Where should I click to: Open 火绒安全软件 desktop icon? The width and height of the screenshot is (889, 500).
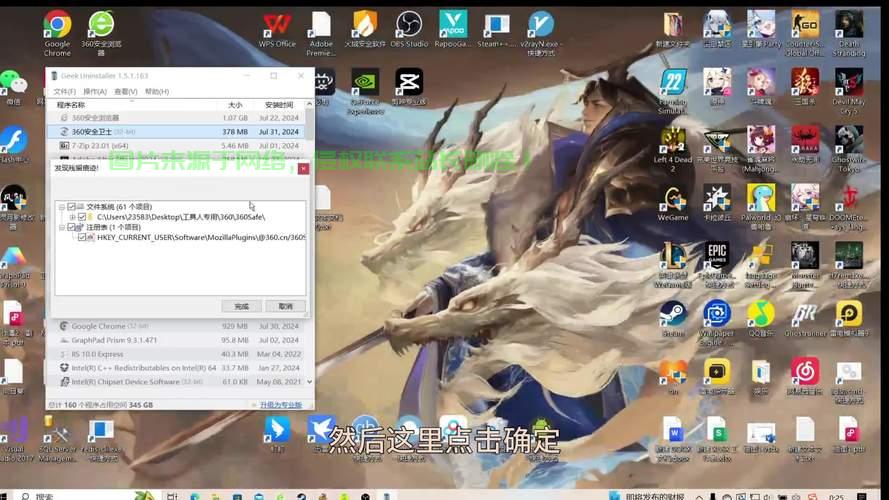(365, 29)
